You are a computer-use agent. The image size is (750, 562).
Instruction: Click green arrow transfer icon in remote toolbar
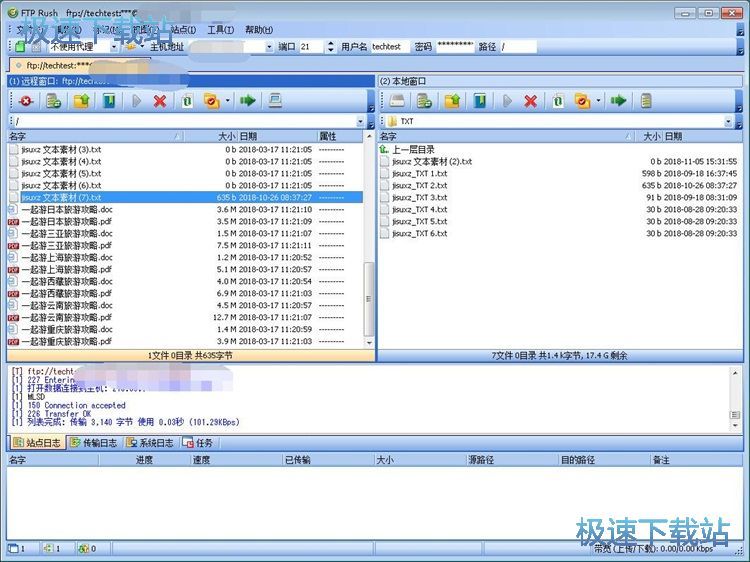[247, 101]
